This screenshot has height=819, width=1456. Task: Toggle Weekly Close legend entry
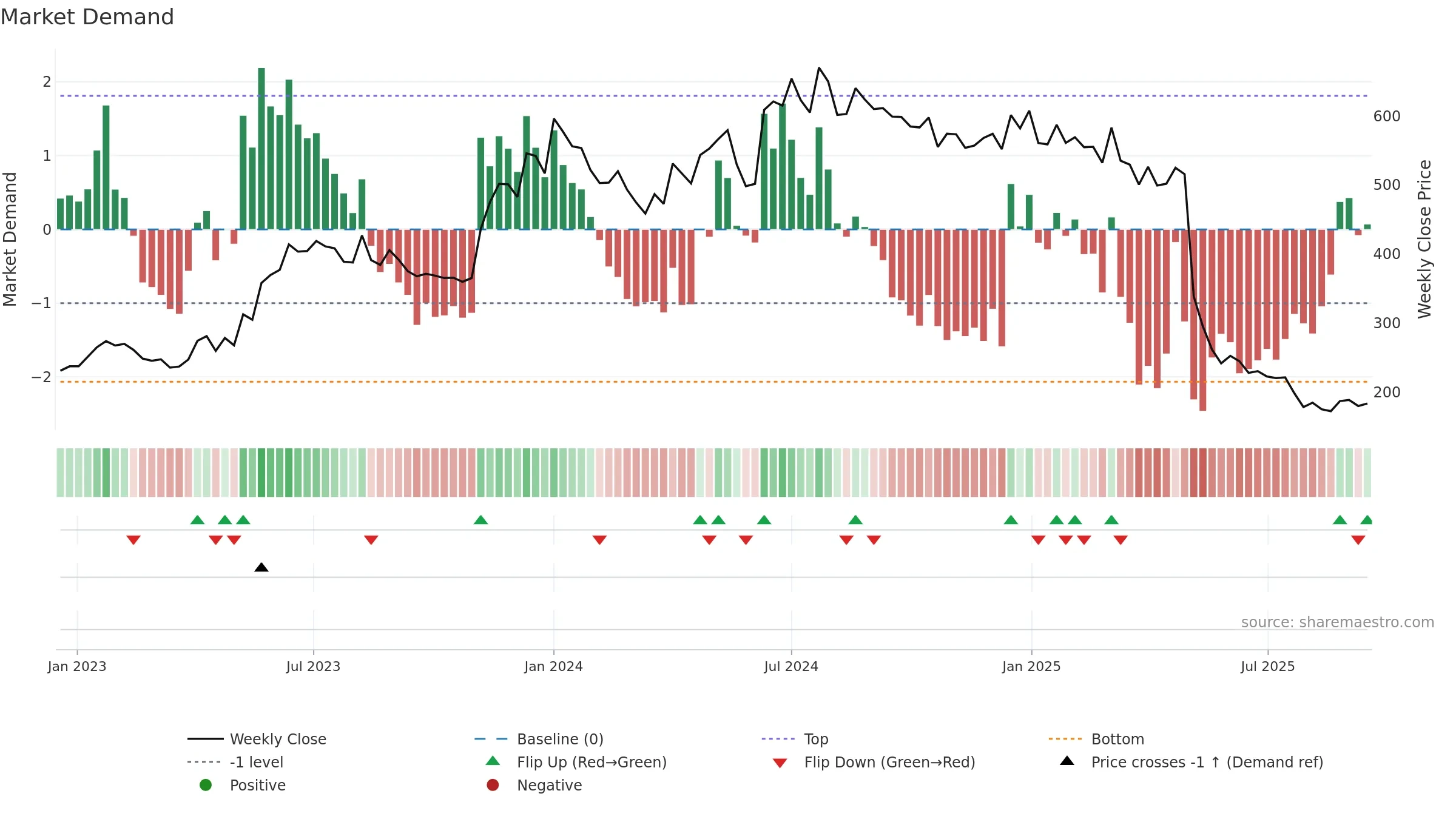pyautogui.click(x=257, y=739)
